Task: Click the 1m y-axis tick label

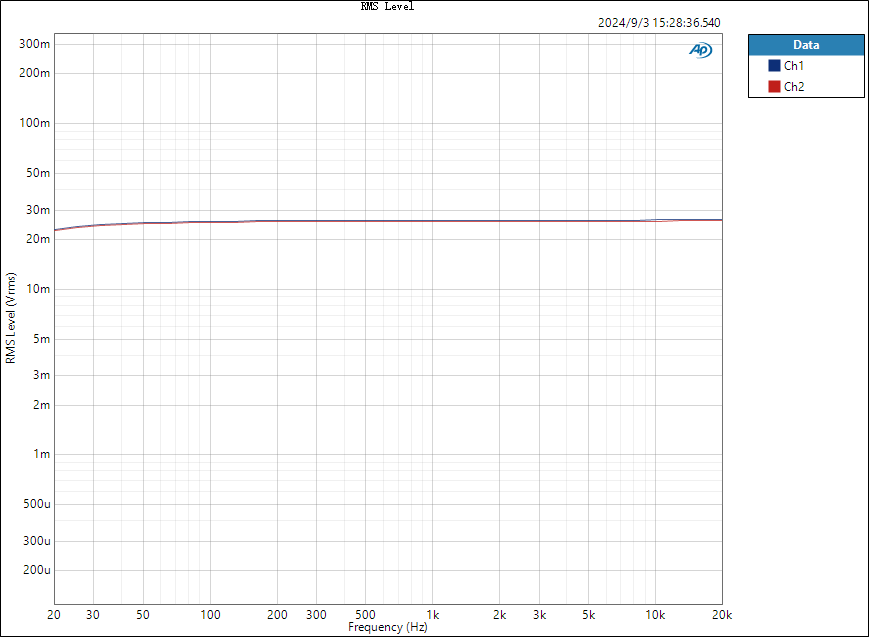Action: (x=41, y=454)
